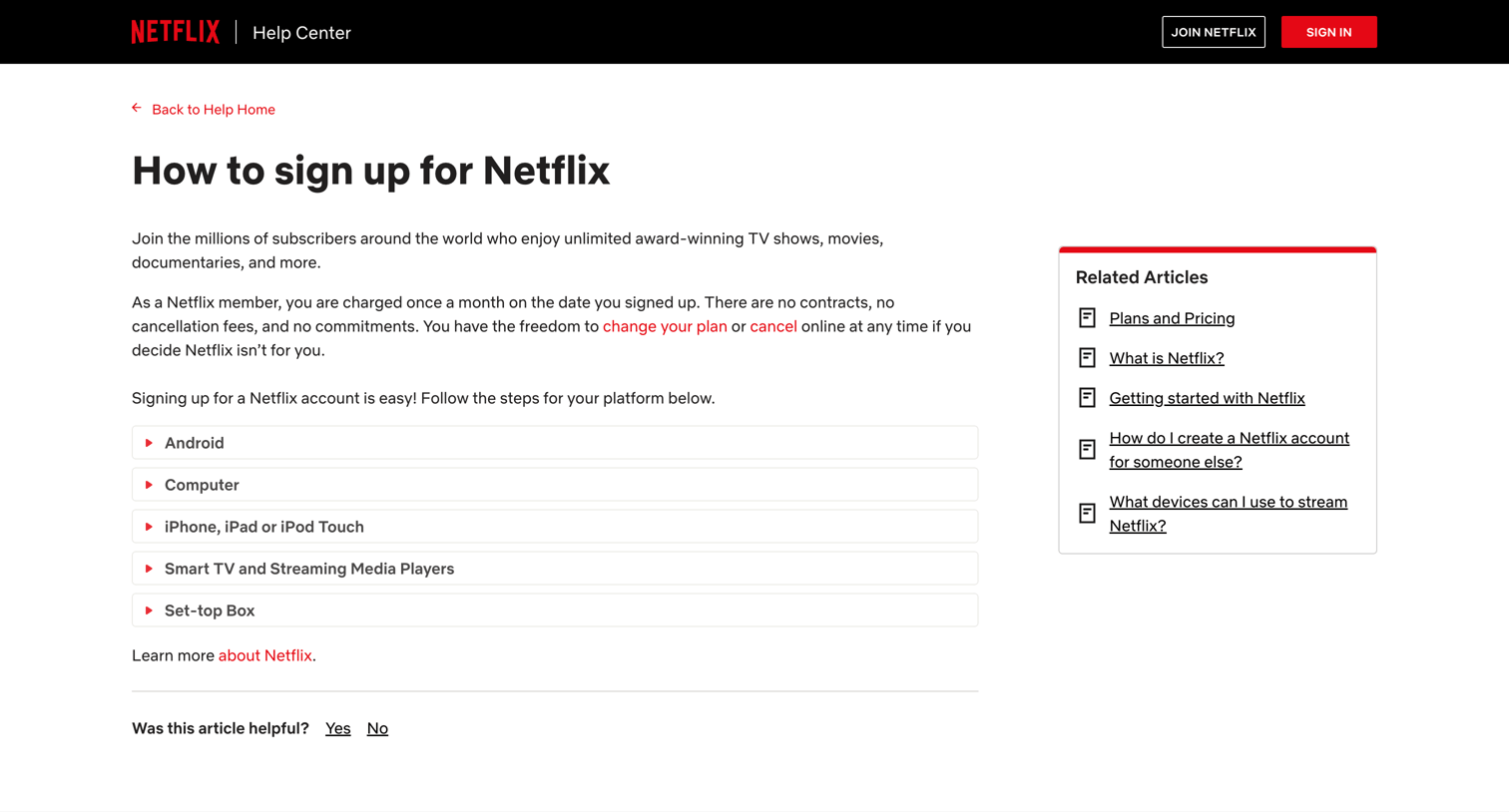Screen dimensions: 1509x812
Task: Answer No to article helpful question
Action: (377, 728)
